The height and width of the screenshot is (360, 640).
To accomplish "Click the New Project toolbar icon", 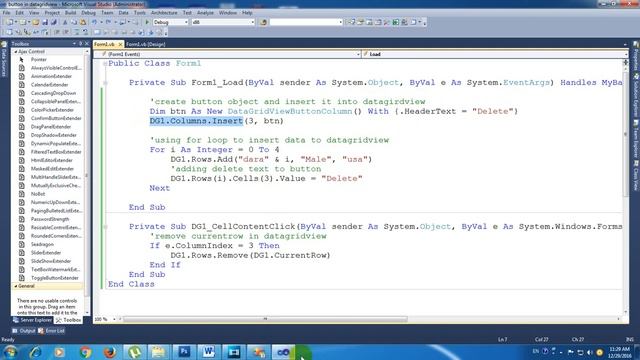I will 9,22.
